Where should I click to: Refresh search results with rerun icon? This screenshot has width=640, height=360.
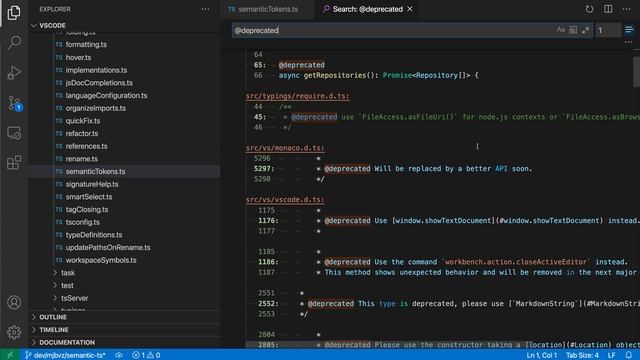tap(589, 9)
